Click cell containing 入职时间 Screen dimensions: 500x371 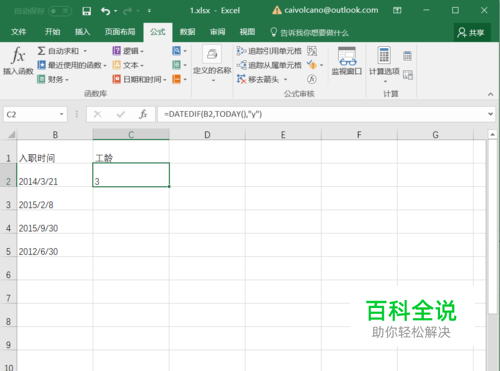pos(55,152)
